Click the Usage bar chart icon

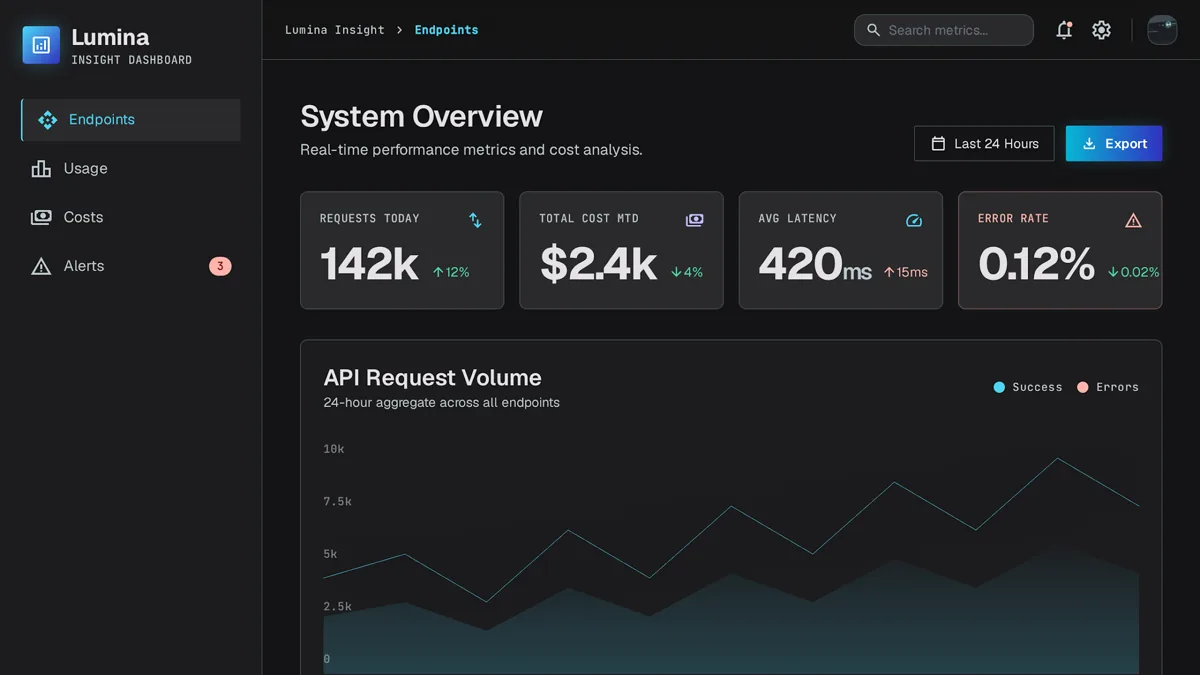pyautogui.click(x=41, y=169)
